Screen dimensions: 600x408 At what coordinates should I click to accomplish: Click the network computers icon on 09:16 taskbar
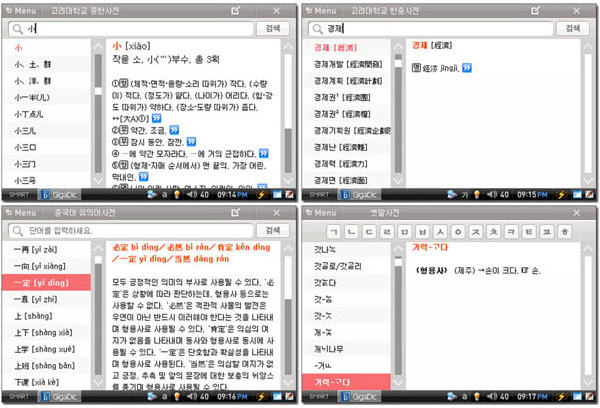pyautogui.click(x=152, y=397)
